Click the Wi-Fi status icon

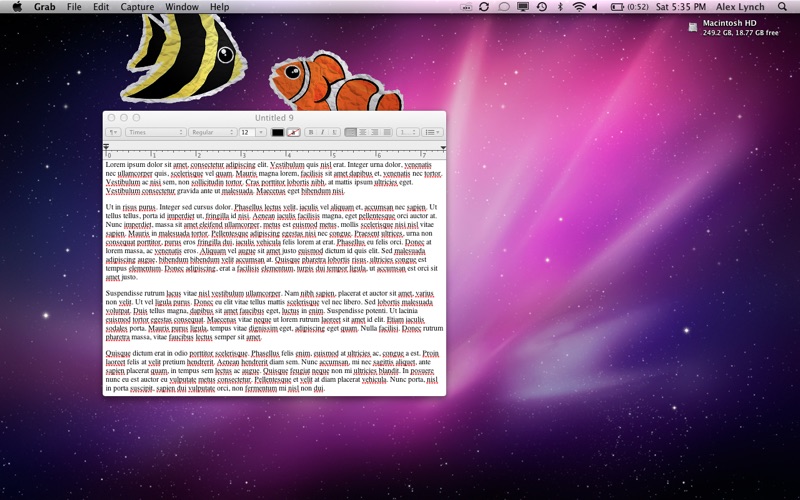coord(579,7)
